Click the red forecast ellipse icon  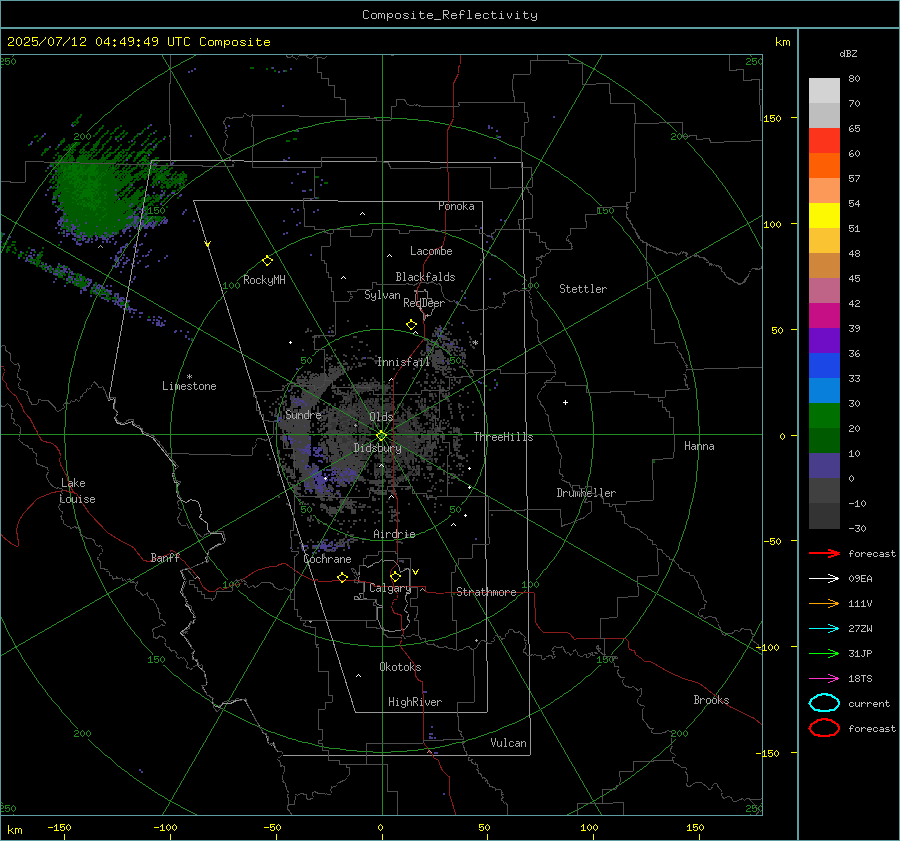pyautogui.click(x=824, y=728)
